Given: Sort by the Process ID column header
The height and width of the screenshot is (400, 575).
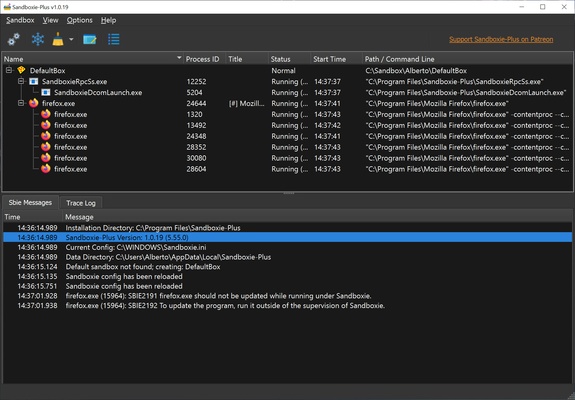Looking at the screenshot, I should pos(204,59).
